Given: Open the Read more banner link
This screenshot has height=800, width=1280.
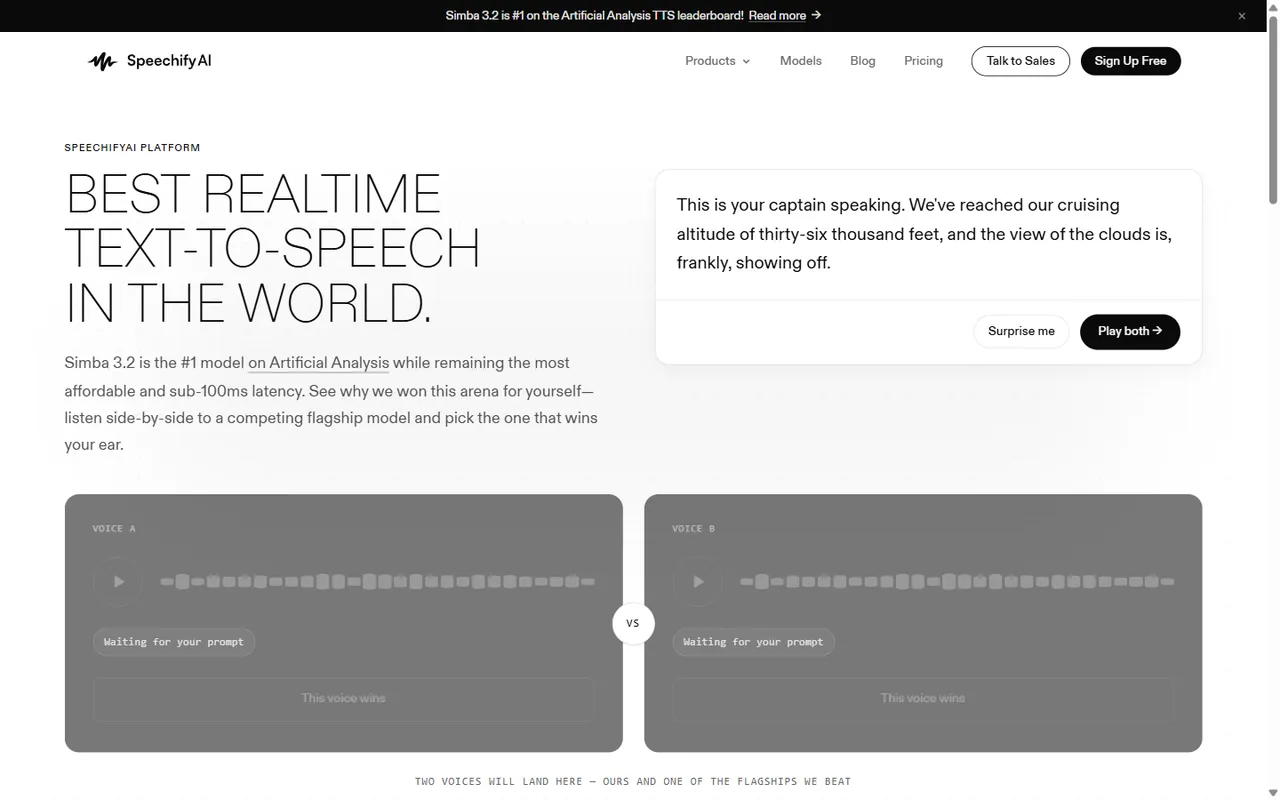Looking at the screenshot, I should click(785, 15).
